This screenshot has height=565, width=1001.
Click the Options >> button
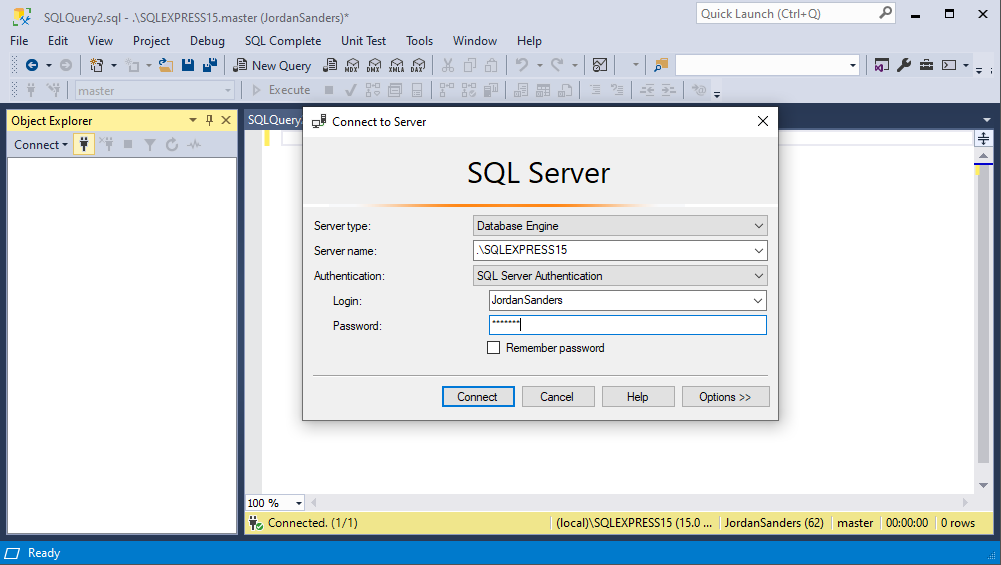(725, 396)
